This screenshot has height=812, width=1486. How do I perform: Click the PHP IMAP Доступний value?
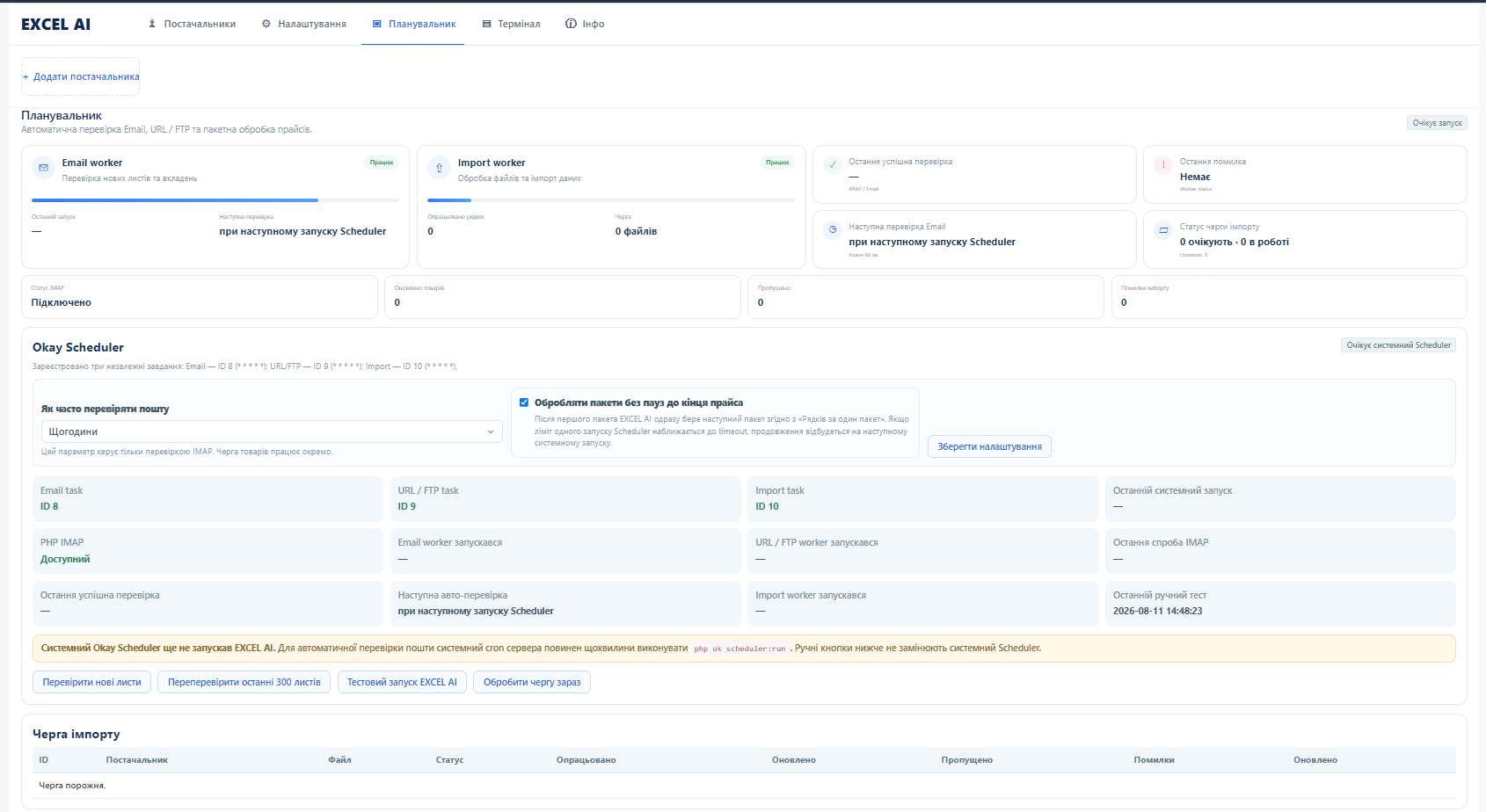[65, 559]
